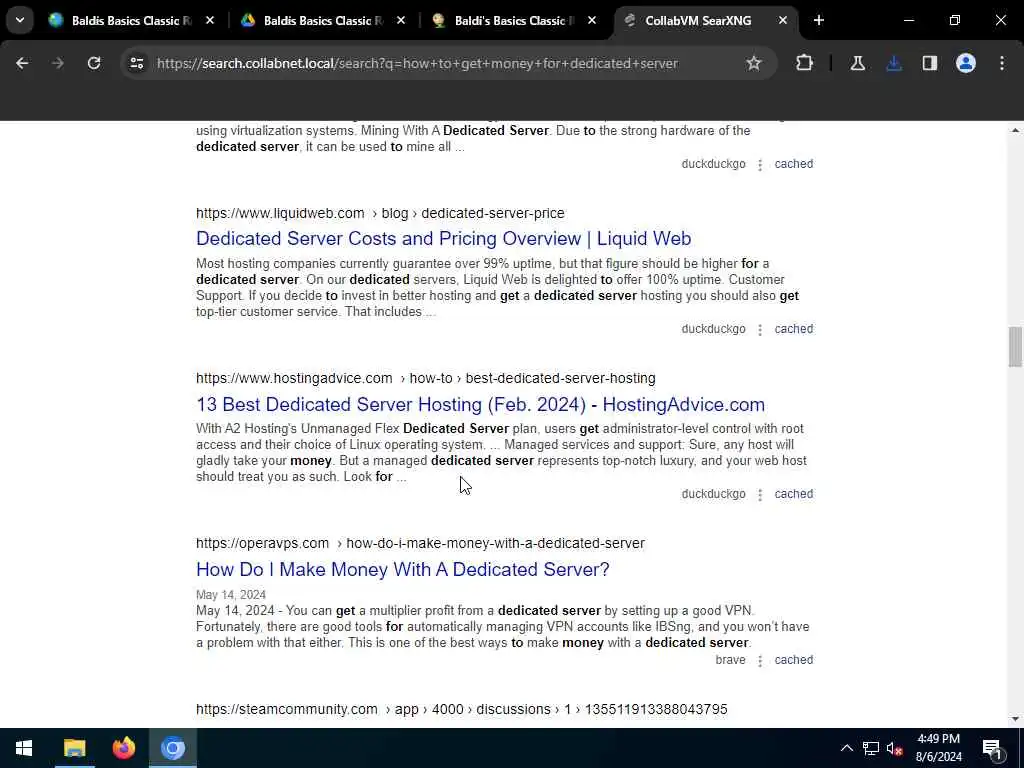Click the May 14, 2024 date text
Image resolution: width=1024 pixels, height=768 pixels.
(231, 595)
